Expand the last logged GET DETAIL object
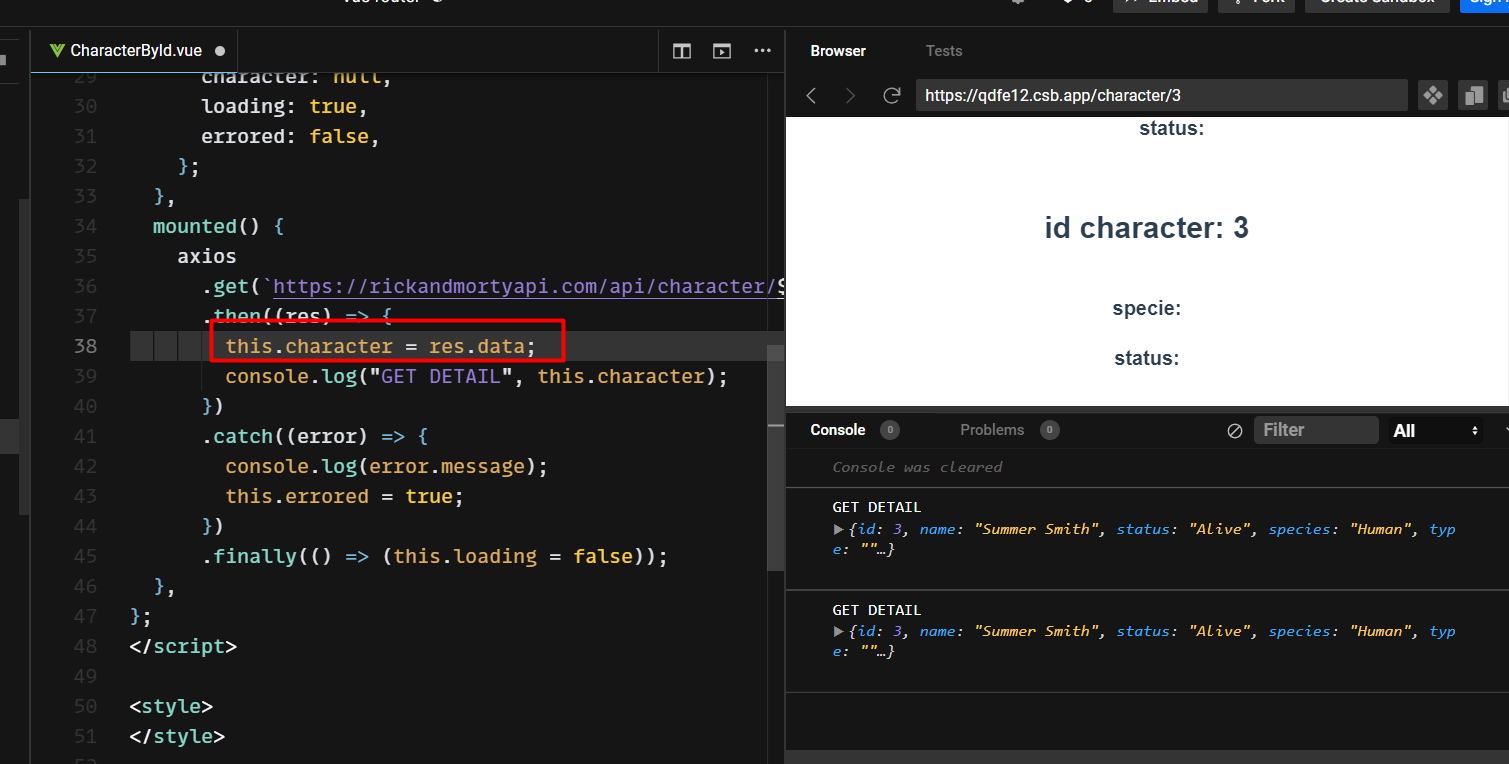The height and width of the screenshot is (764, 1509). [838, 631]
